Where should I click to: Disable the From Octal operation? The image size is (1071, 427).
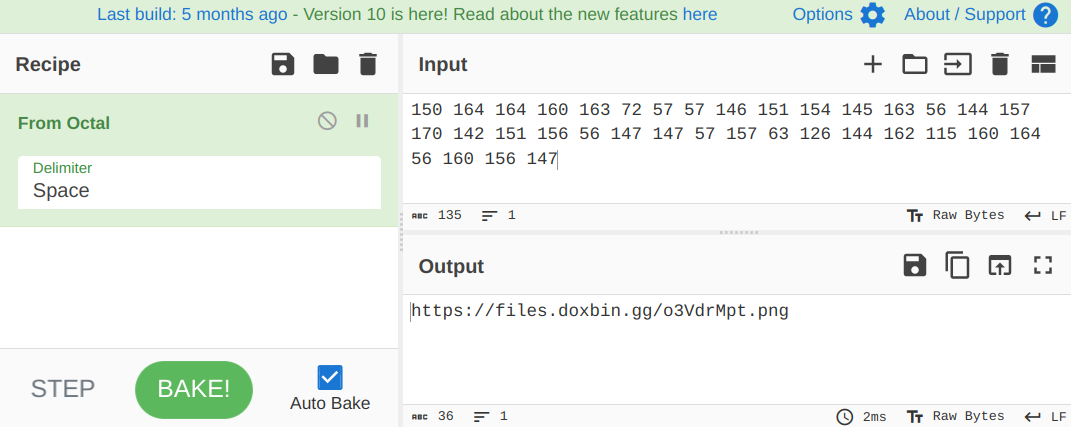click(327, 121)
